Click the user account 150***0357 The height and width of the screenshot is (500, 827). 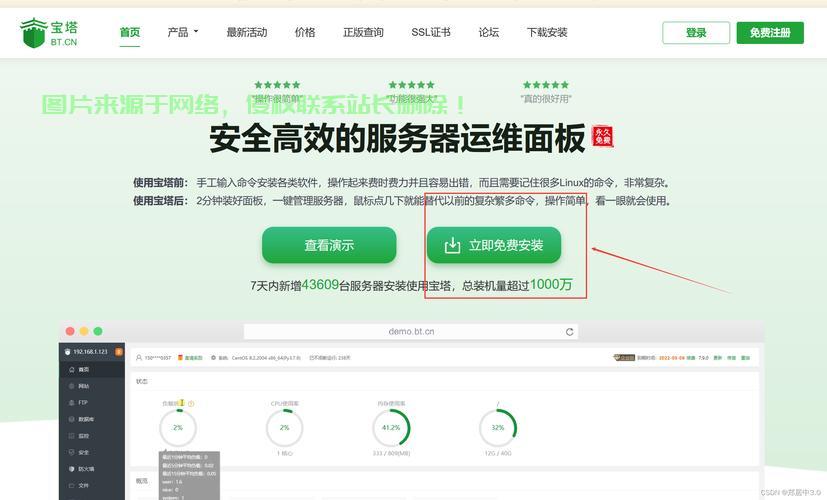point(153,358)
